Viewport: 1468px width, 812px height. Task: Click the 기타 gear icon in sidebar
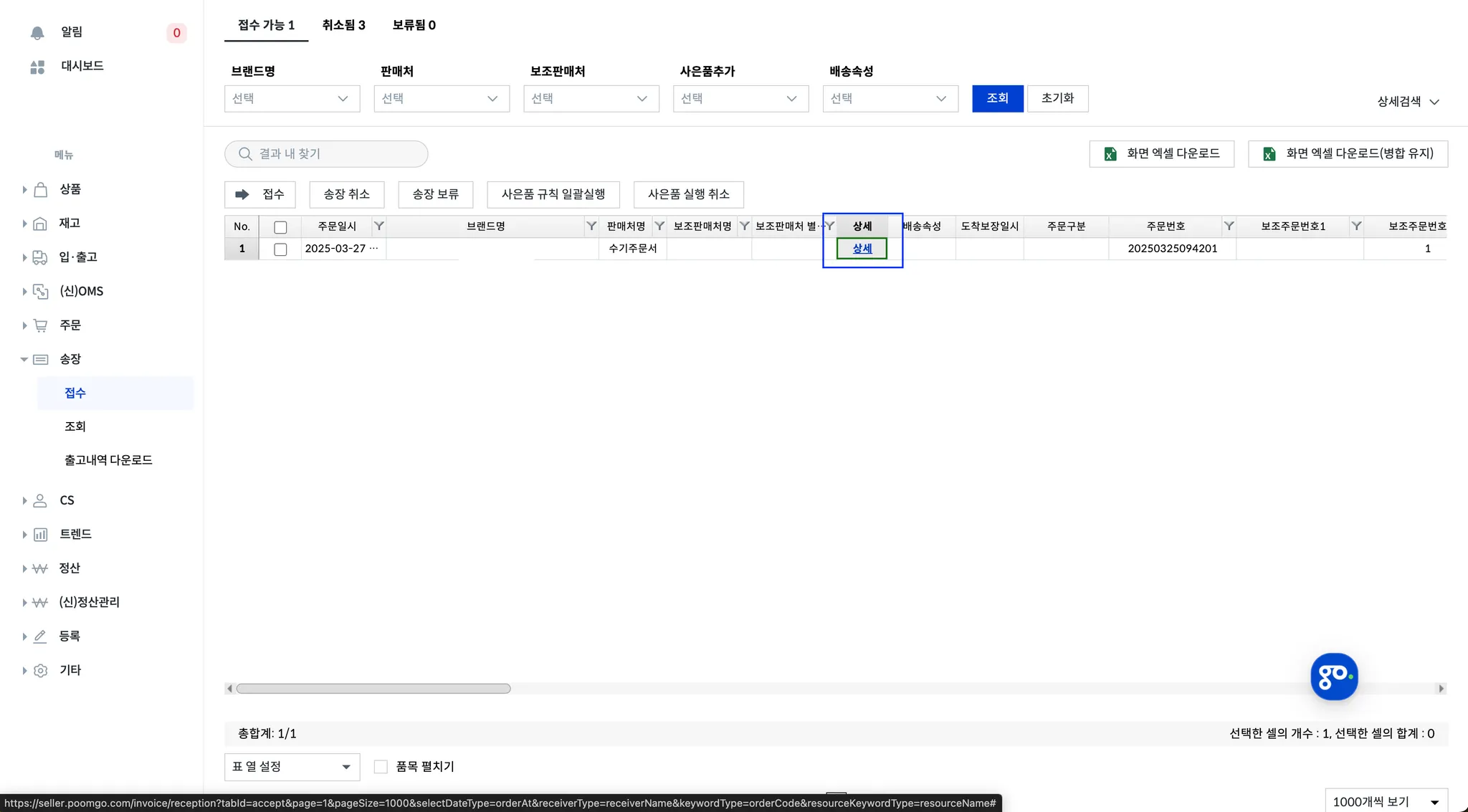(41, 670)
